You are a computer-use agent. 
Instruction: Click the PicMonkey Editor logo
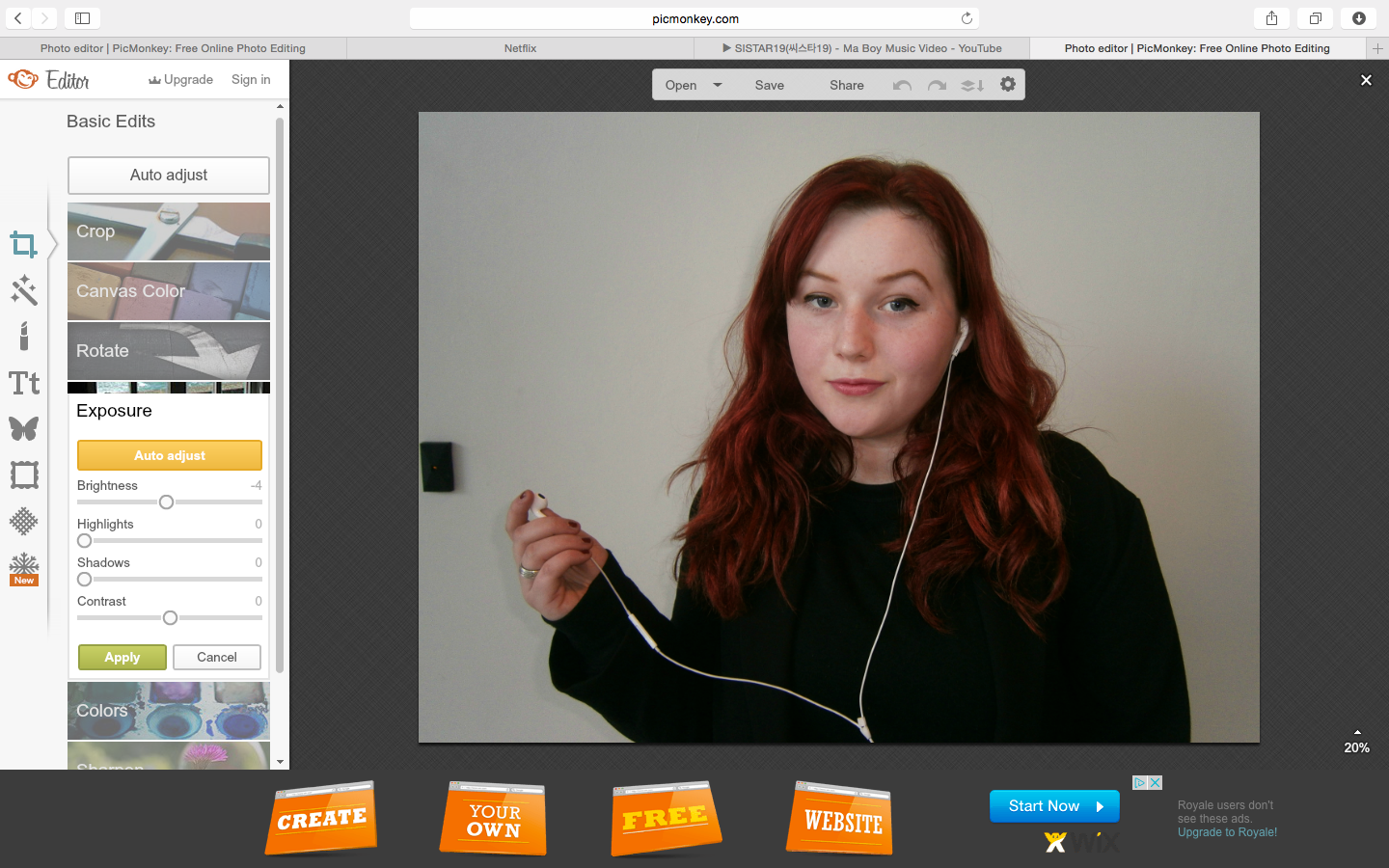(49, 80)
